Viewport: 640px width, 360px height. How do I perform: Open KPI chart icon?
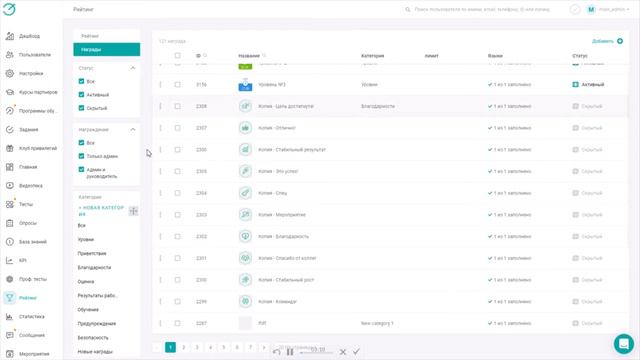pos(10,260)
